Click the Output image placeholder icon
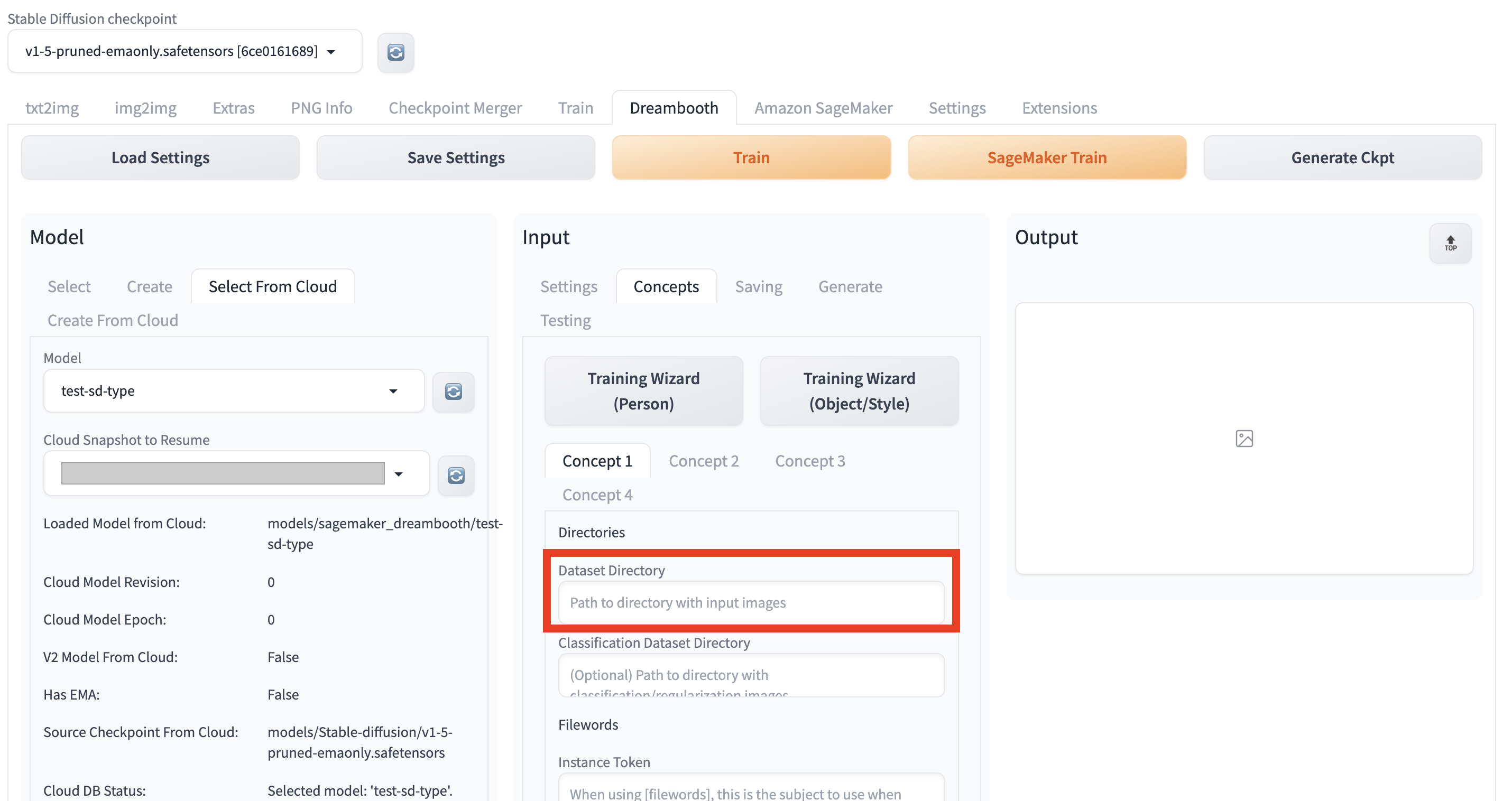Screen dimensions: 1512x801 tap(1244, 439)
